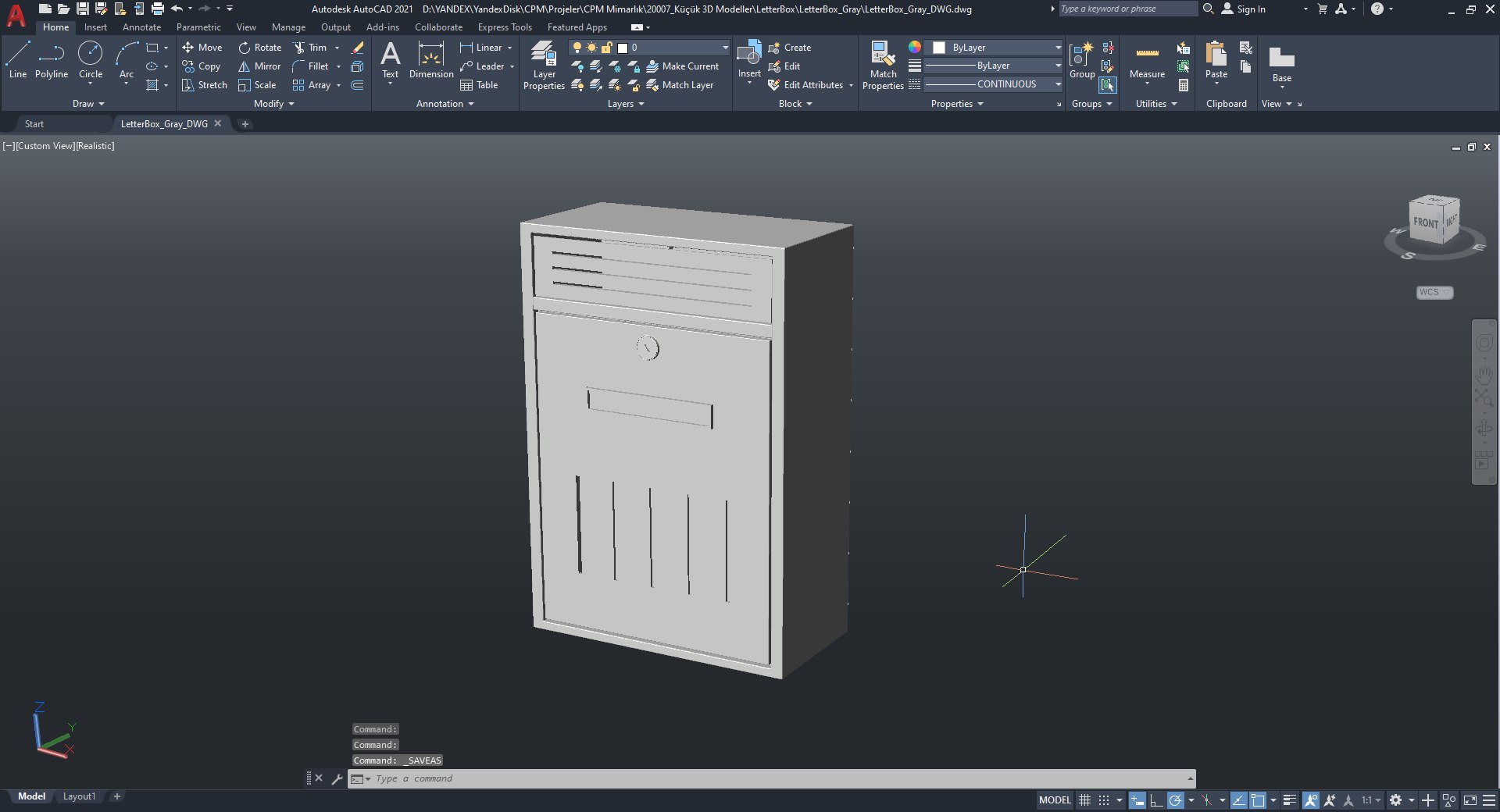This screenshot has width=1500, height=812.
Task: Toggle ortho mode in status bar
Action: click(x=1156, y=800)
